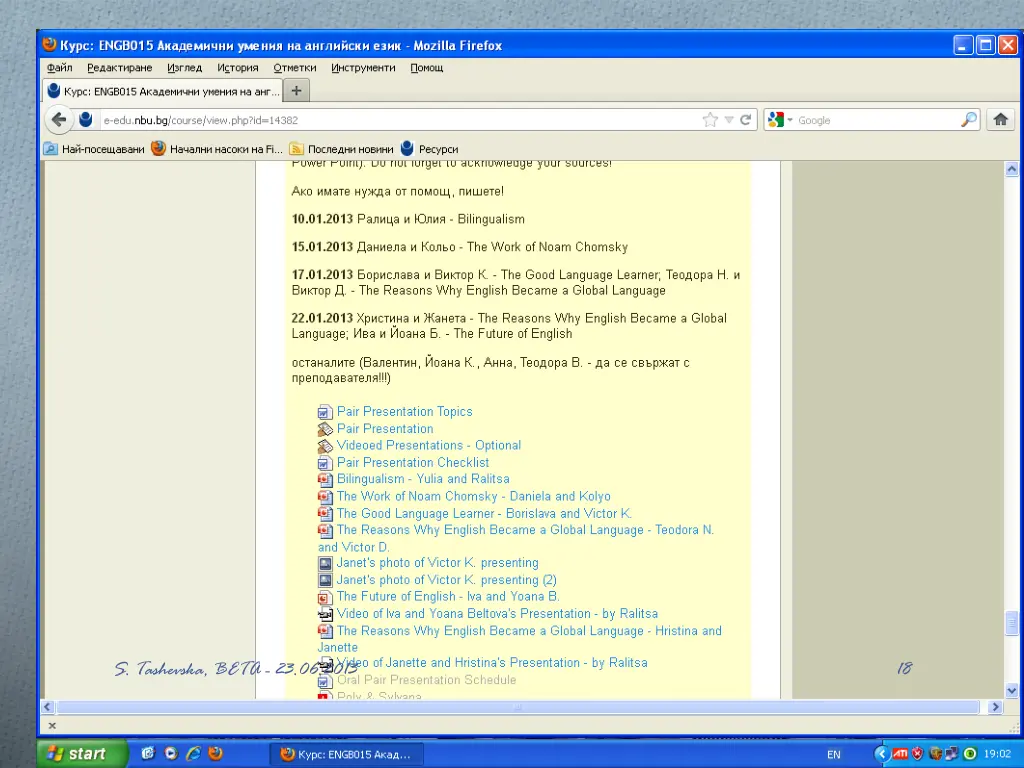
Task: Select the Курс: ENGB015 browser tab
Action: coord(163,91)
